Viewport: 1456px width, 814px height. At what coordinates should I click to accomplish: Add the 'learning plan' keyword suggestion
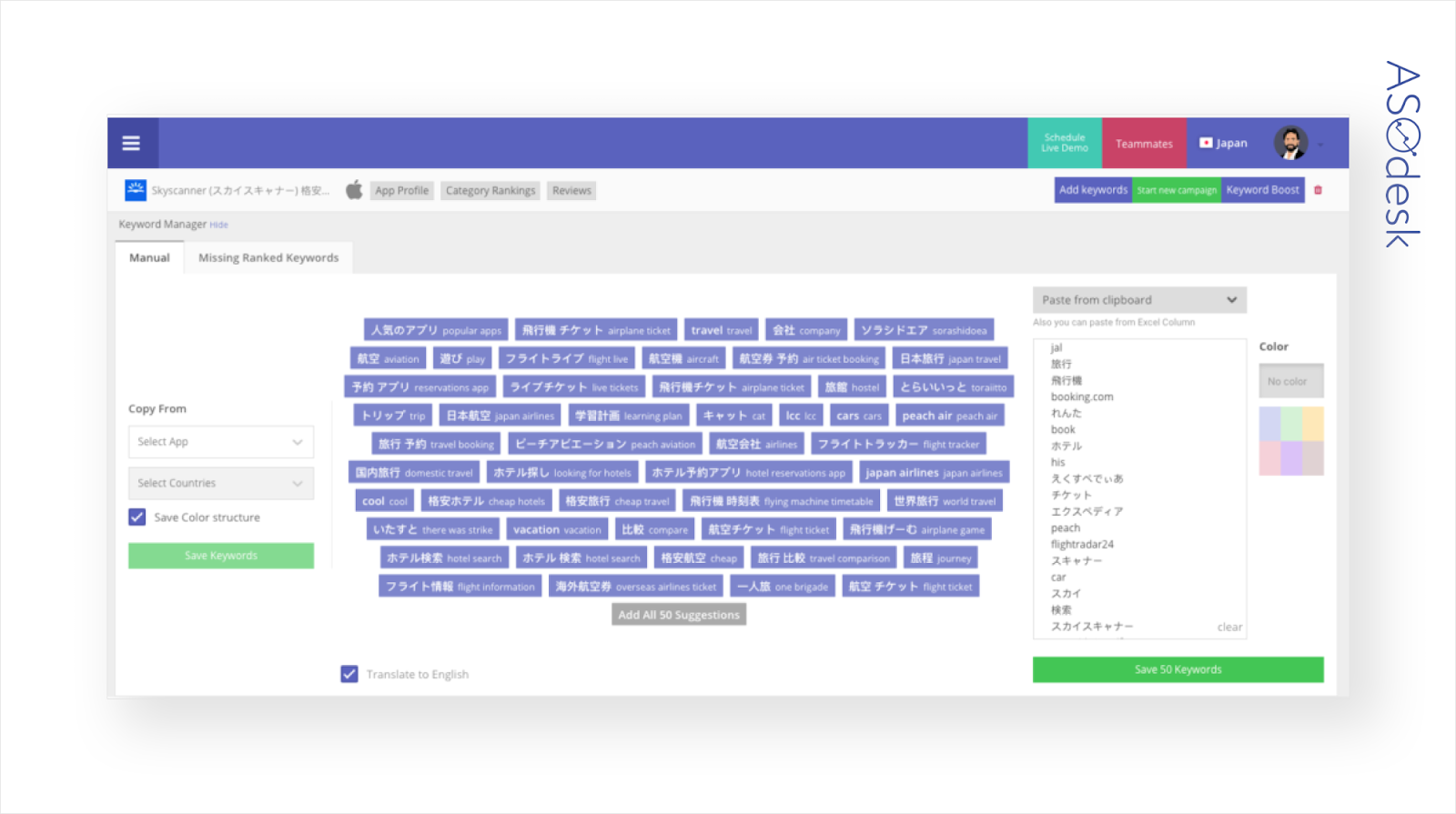pos(628,416)
